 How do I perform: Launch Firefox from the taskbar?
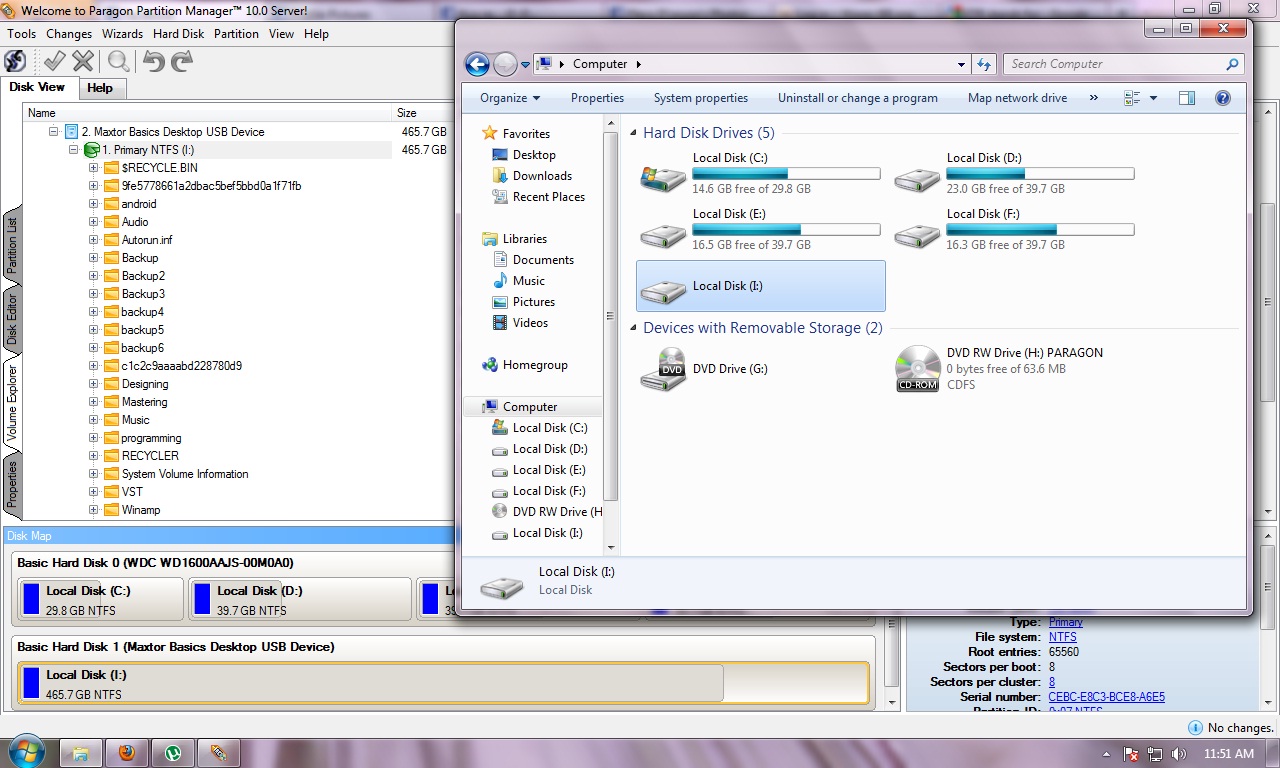[x=127, y=751]
